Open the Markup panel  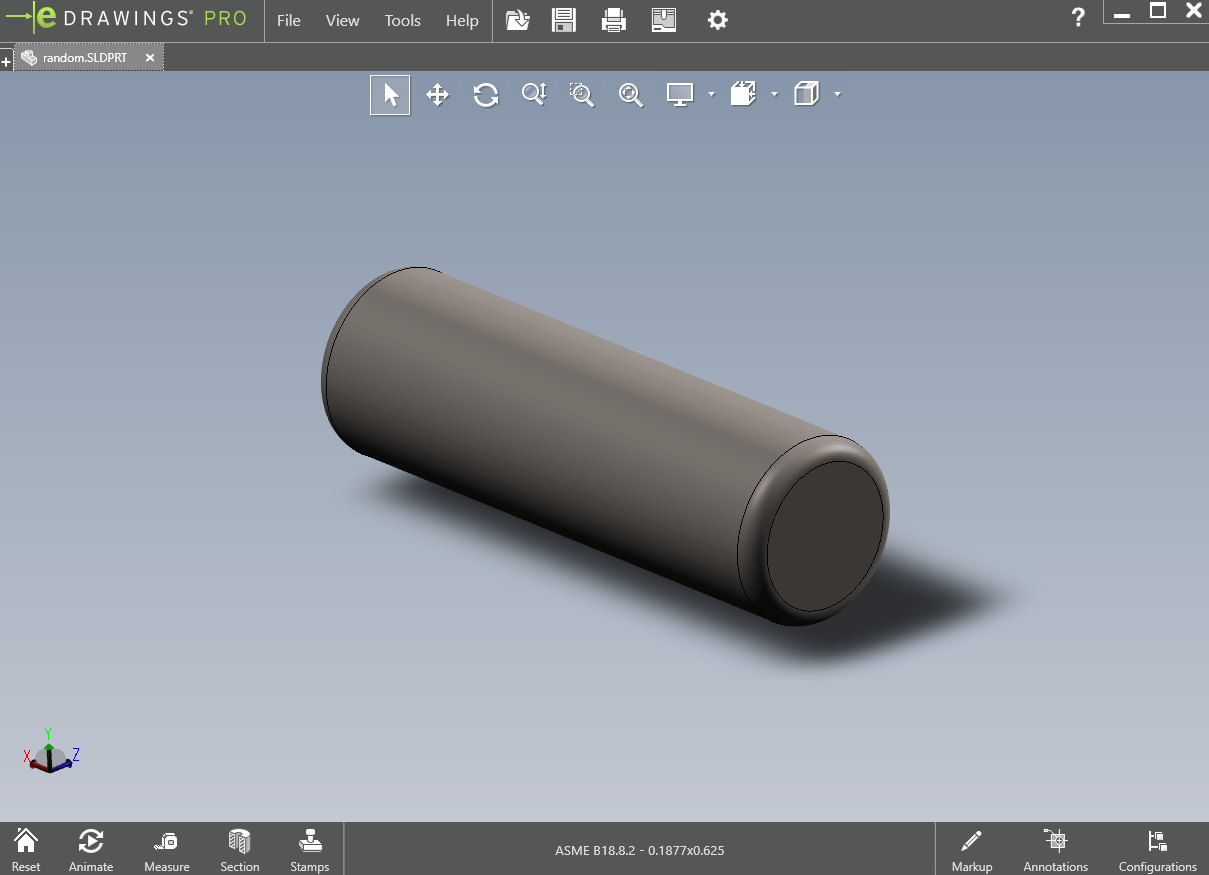click(972, 849)
